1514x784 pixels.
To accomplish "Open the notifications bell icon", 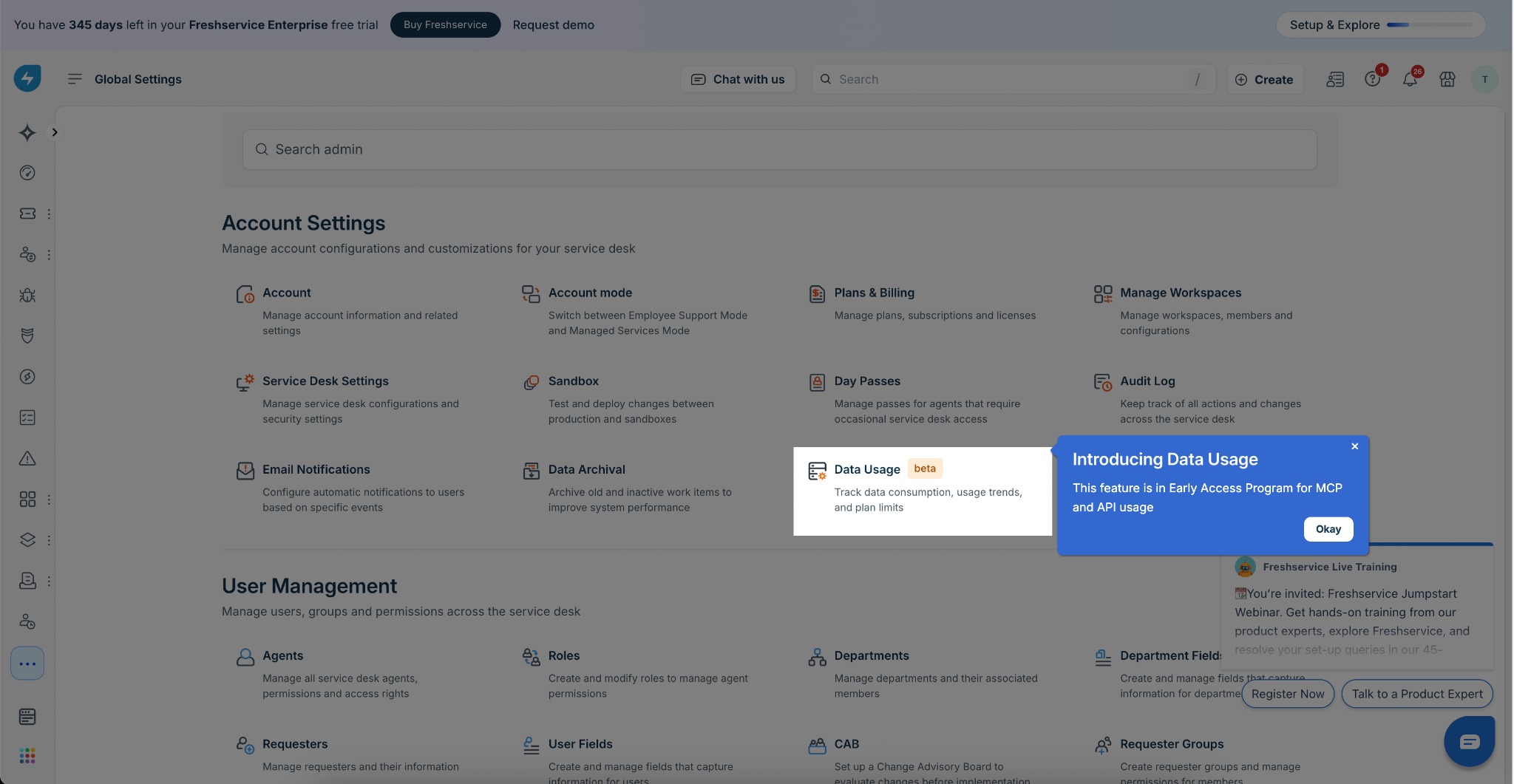I will pyautogui.click(x=1410, y=79).
